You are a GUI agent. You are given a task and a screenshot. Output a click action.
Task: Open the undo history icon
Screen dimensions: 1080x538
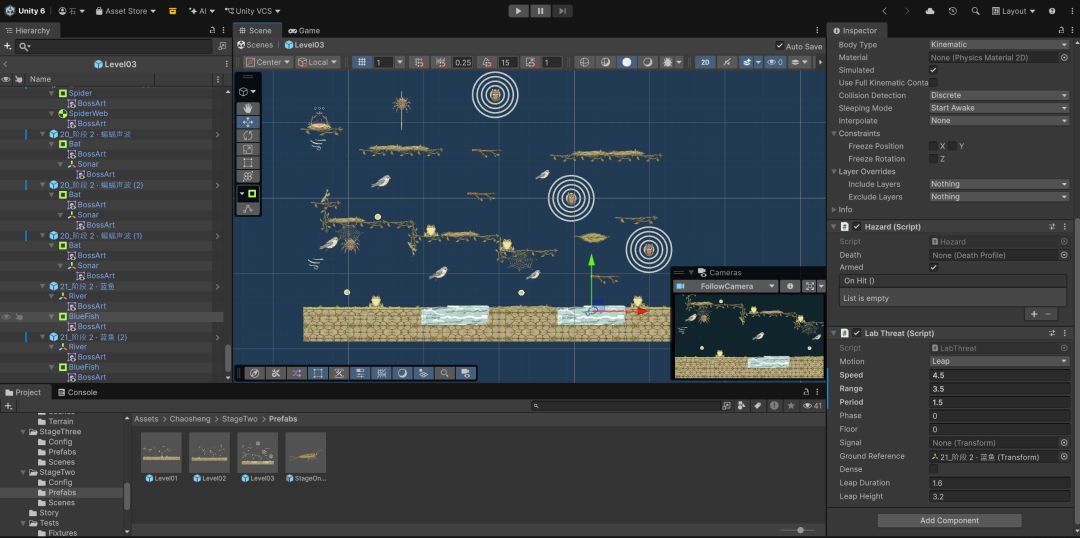click(x=953, y=11)
